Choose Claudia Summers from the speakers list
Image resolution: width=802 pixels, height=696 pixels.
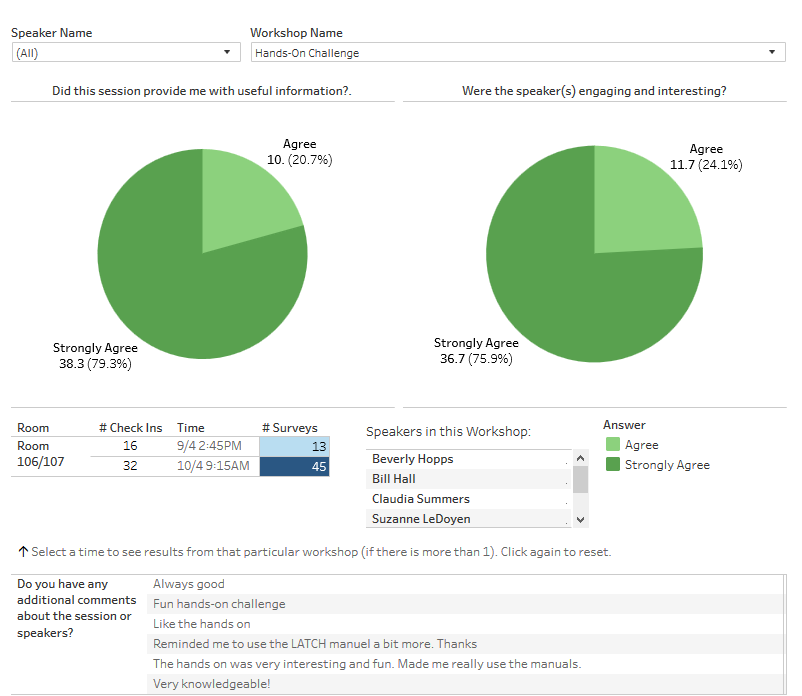click(x=420, y=499)
